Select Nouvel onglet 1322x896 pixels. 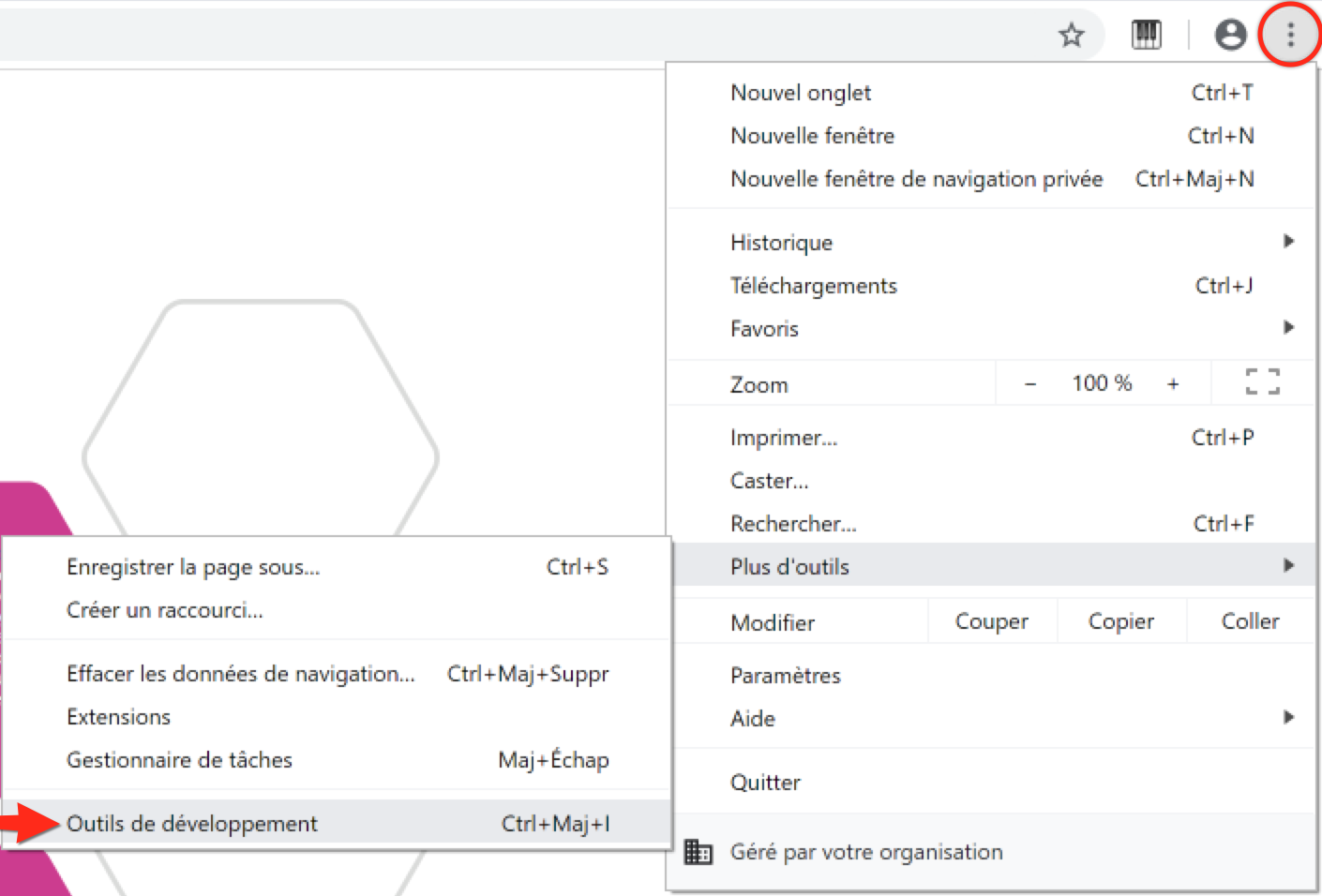(x=800, y=92)
